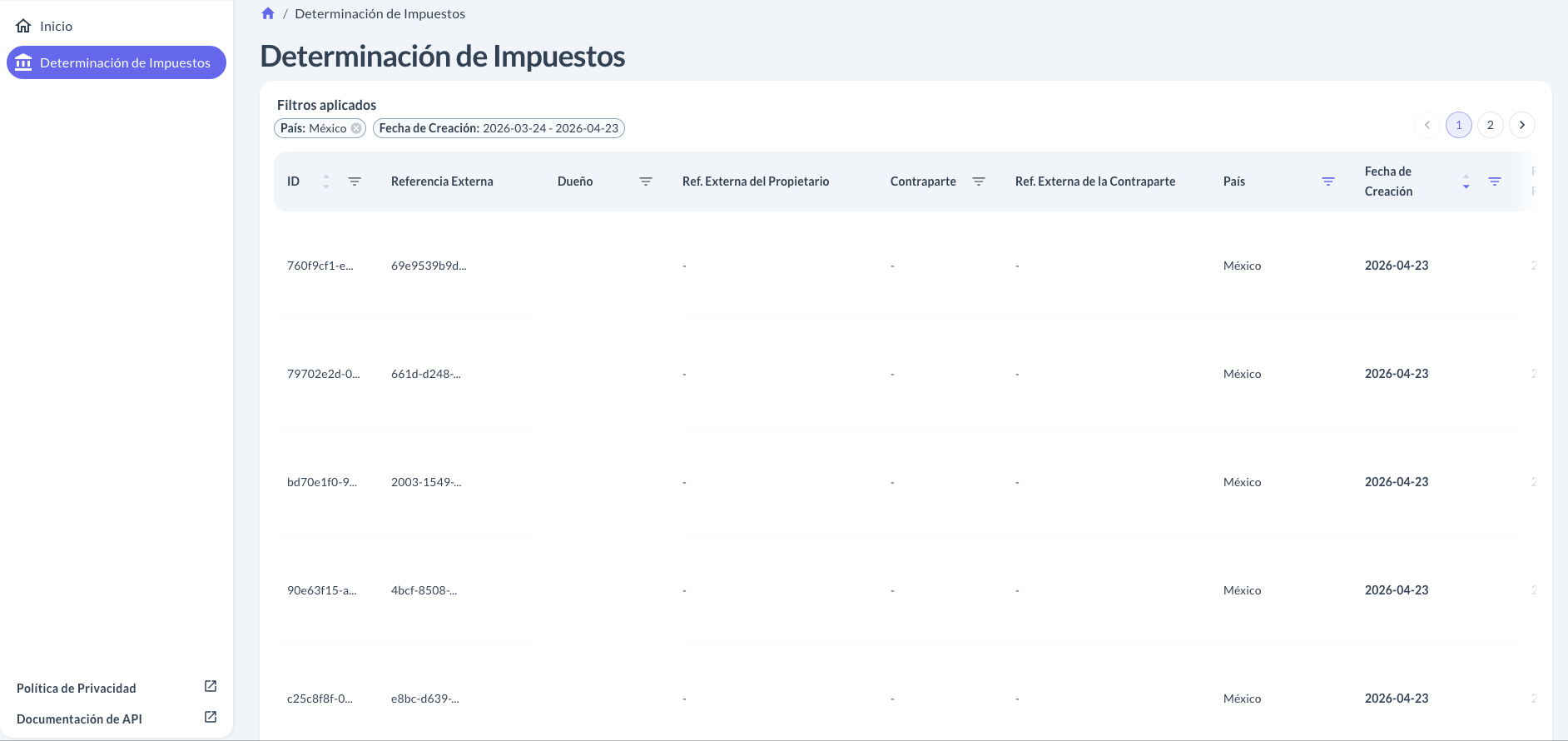Open the País column filter
The width and height of the screenshot is (1568, 741).
(x=1328, y=182)
